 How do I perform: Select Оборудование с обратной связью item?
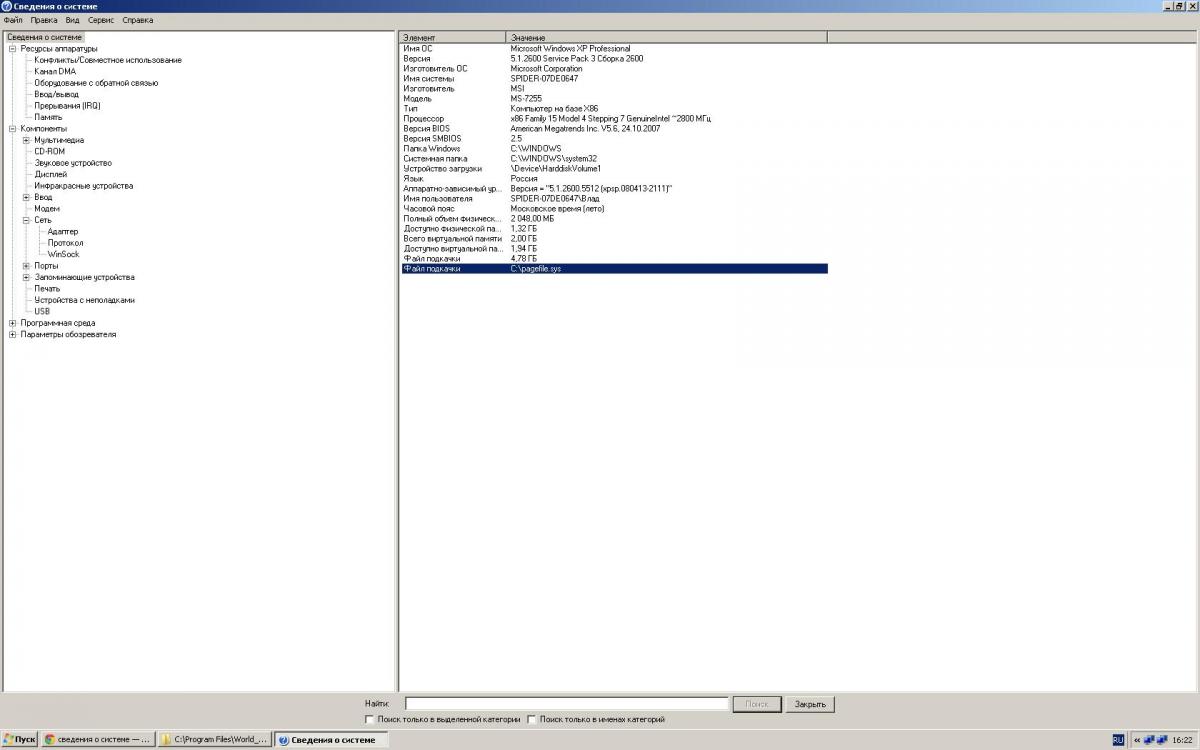click(x=96, y=83)
